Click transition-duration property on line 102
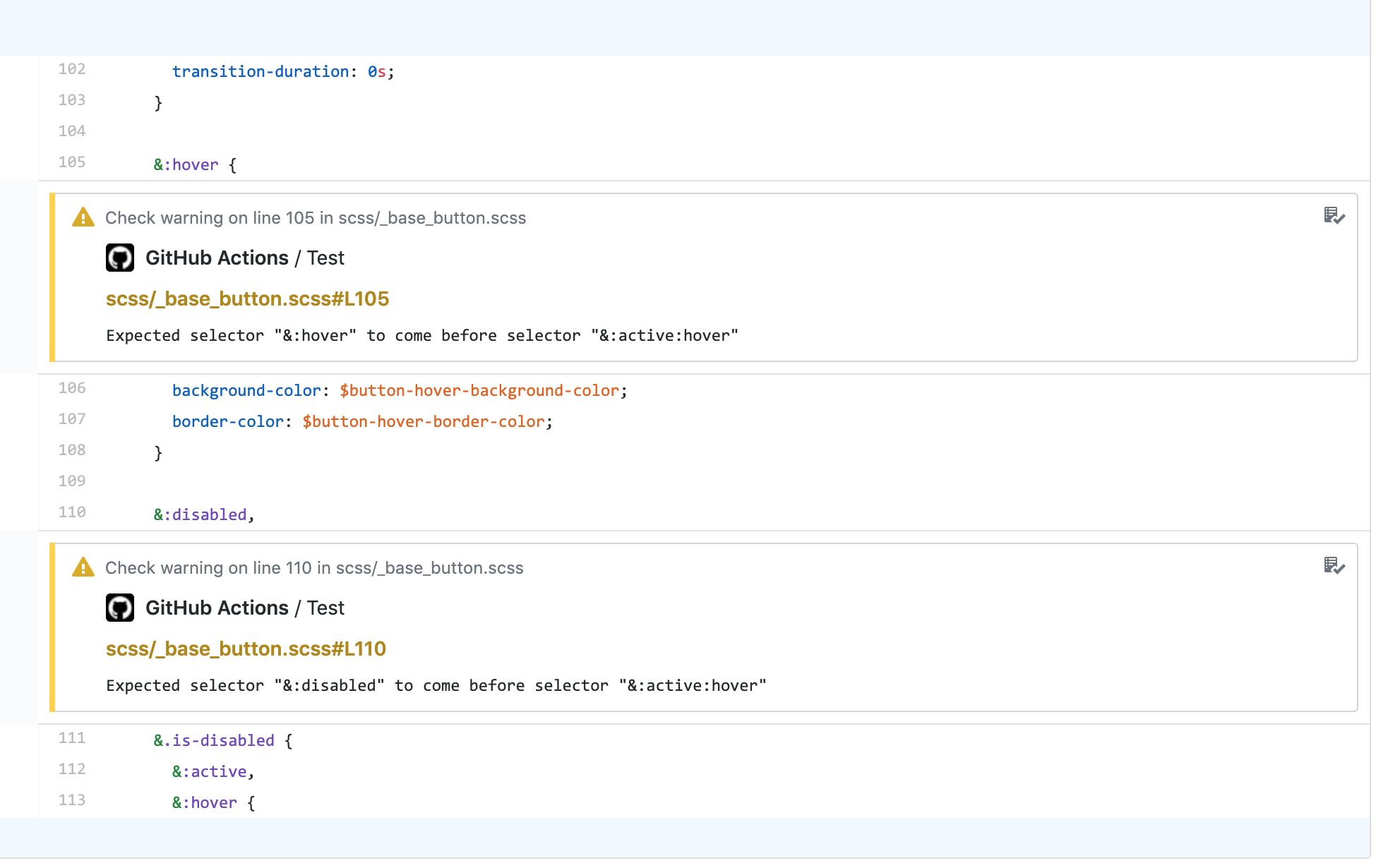This screenshot has width=1388, height=868. [261, 71]
